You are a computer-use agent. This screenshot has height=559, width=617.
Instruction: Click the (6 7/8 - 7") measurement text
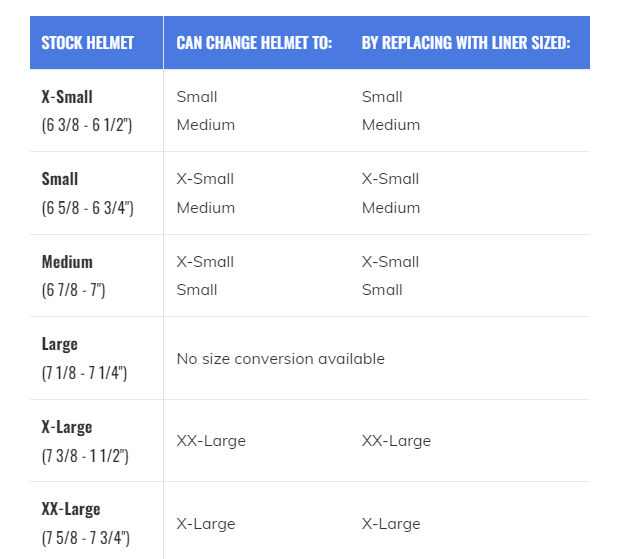coord(73,290)
